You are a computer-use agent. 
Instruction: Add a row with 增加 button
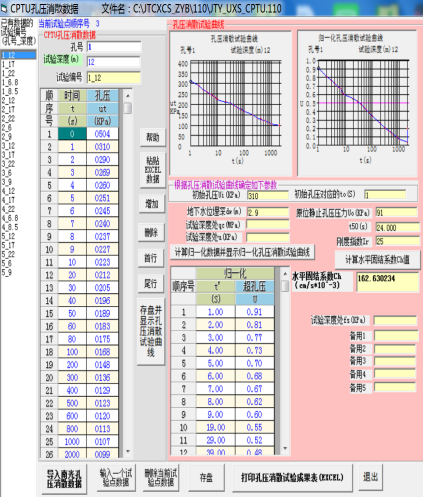point(152,203)
